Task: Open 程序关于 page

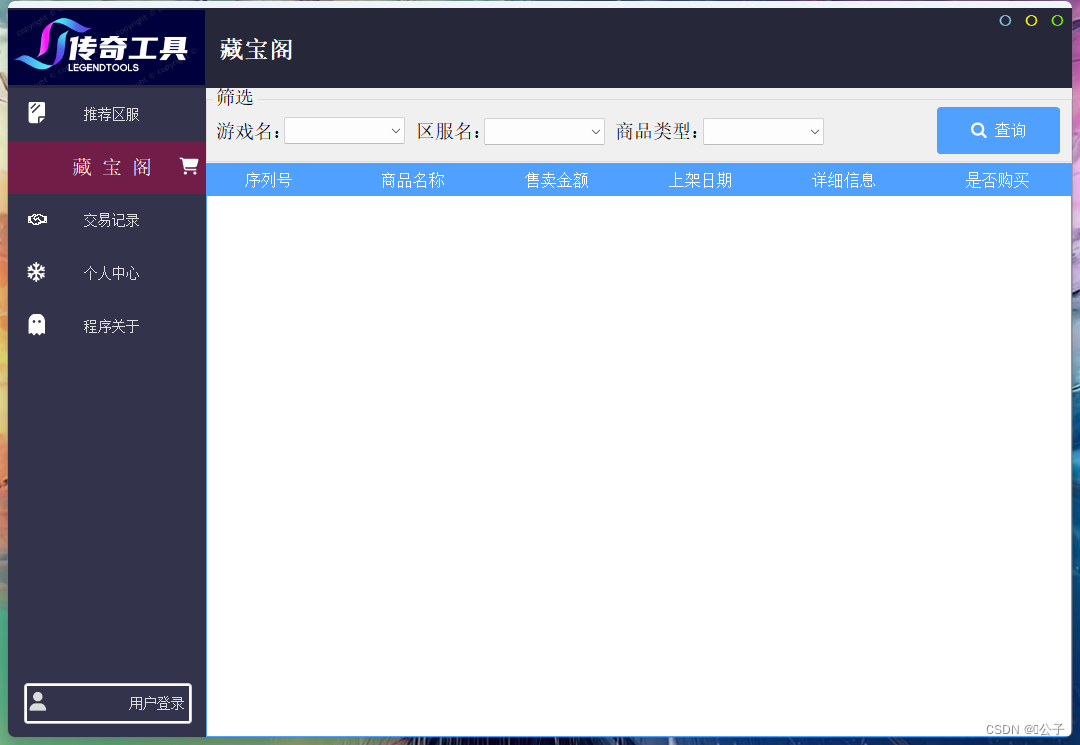Action: point(110,325)
